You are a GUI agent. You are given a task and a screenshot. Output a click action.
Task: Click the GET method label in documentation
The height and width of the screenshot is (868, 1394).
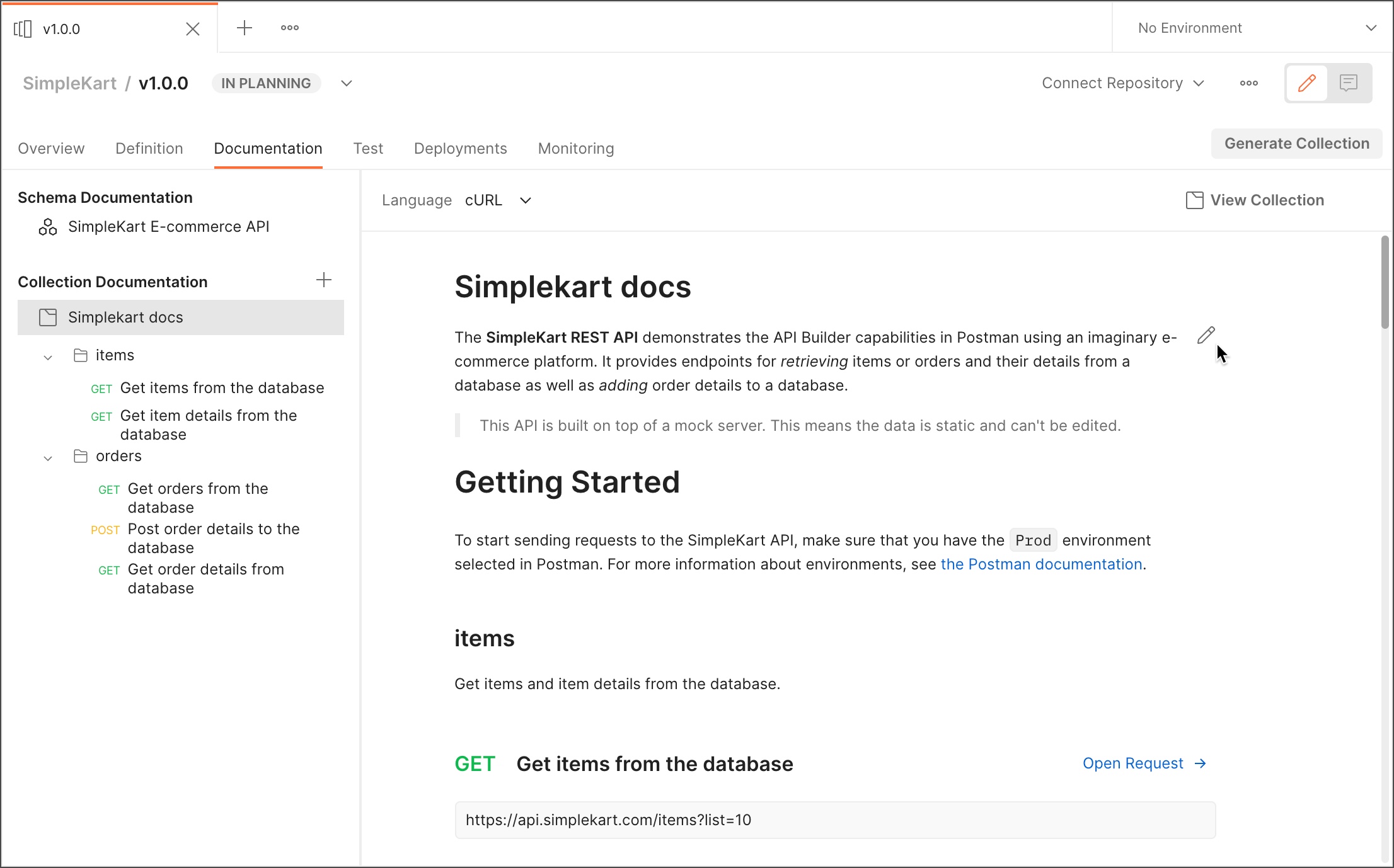[475, 764]
